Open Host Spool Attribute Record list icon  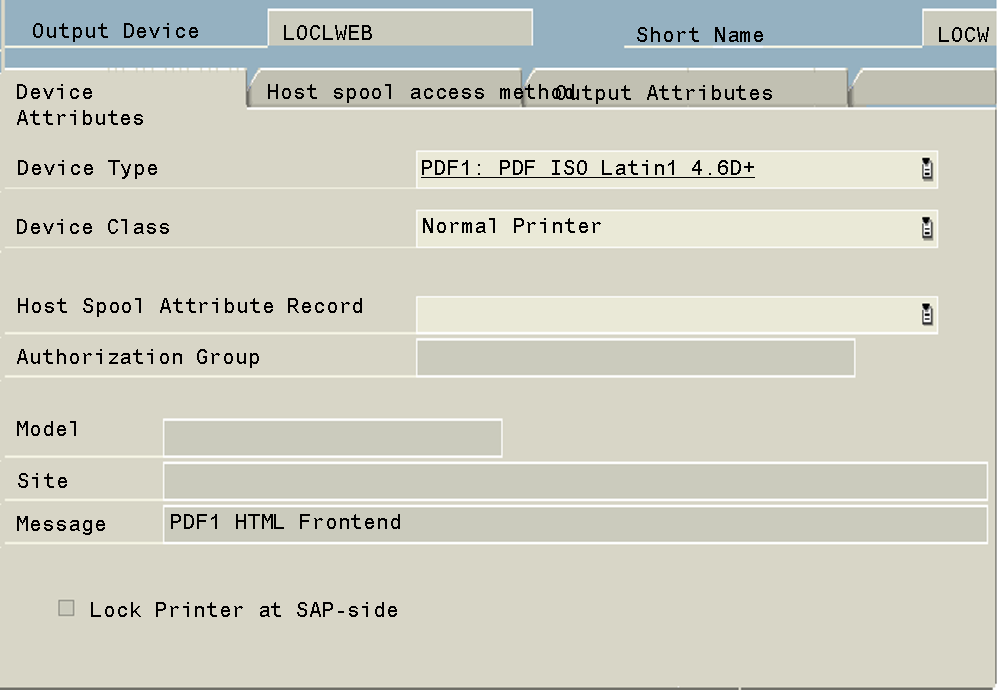[927, 315]
